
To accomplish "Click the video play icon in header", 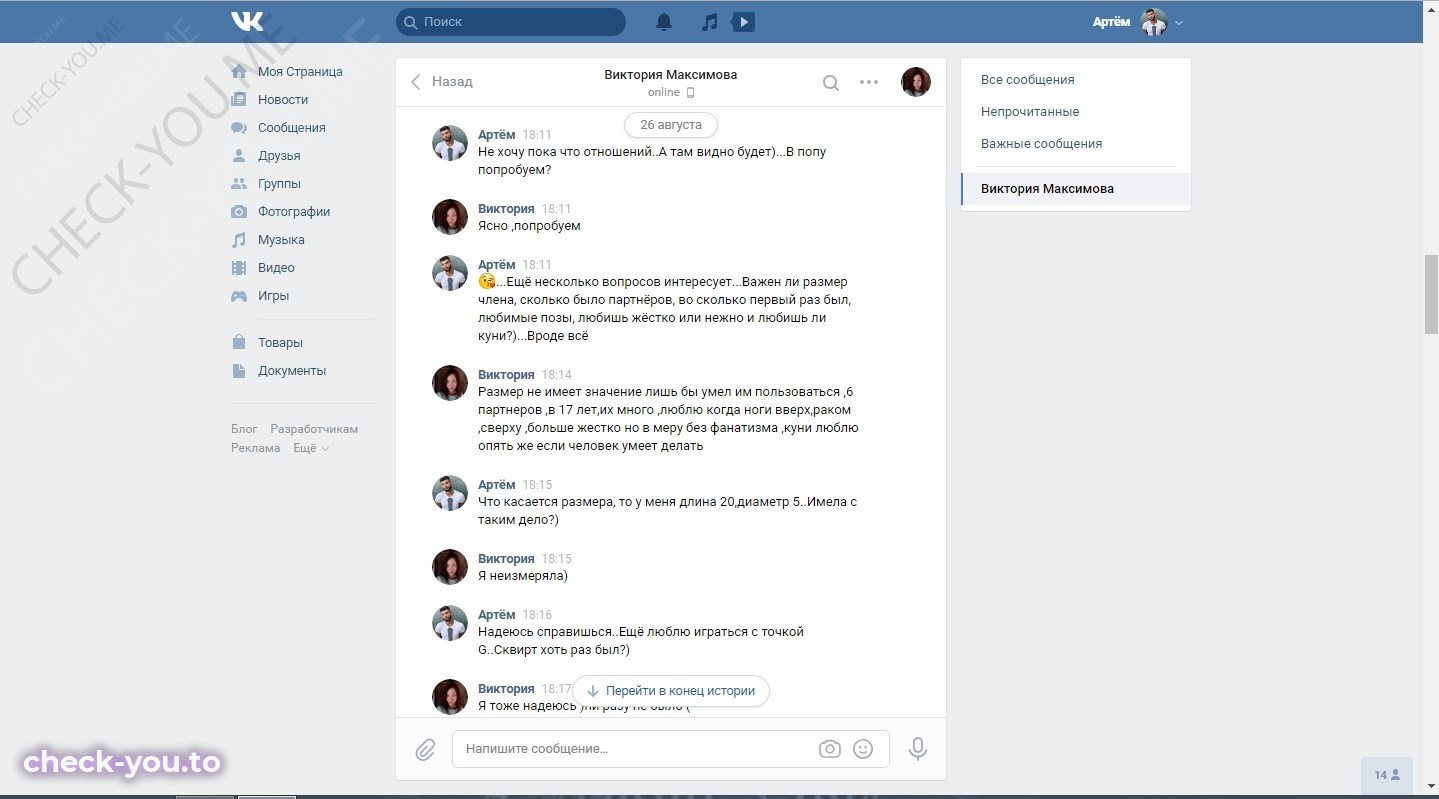I will pyautogui.click(x=743, y=21).
